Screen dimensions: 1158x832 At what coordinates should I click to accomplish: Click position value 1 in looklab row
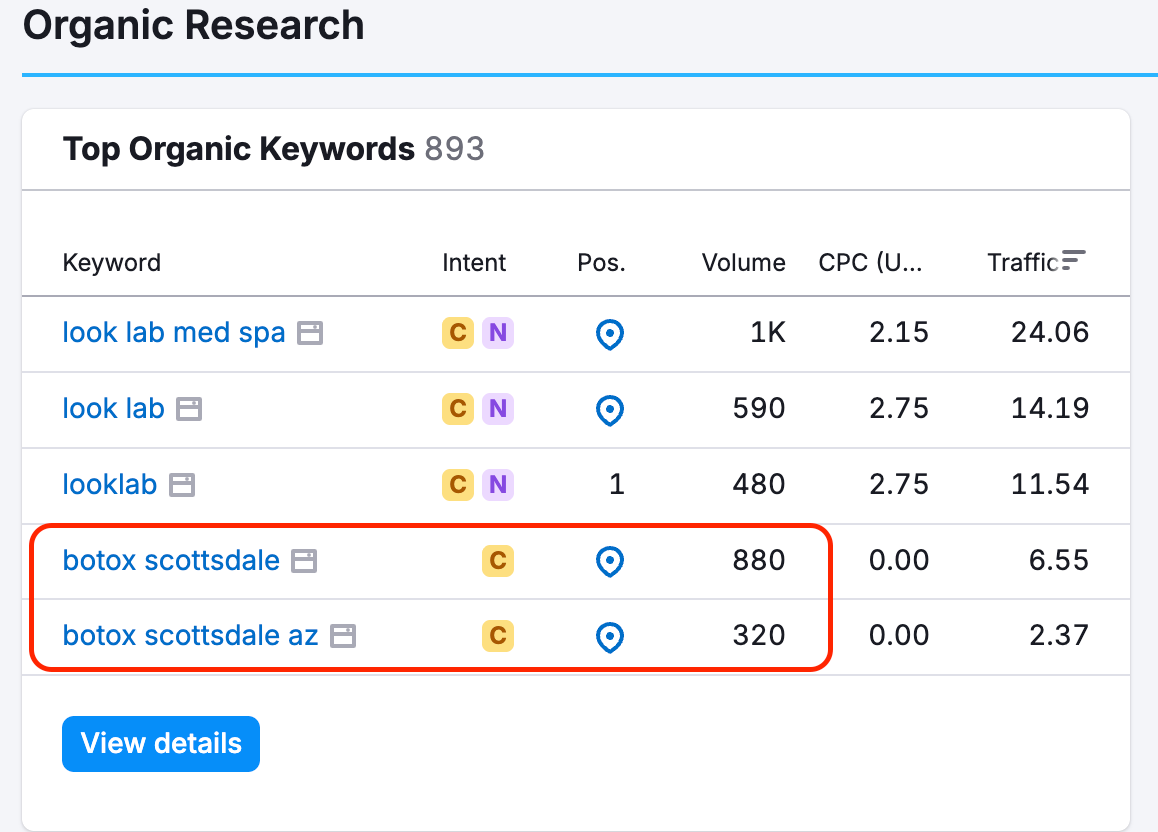tap(617, 485)
